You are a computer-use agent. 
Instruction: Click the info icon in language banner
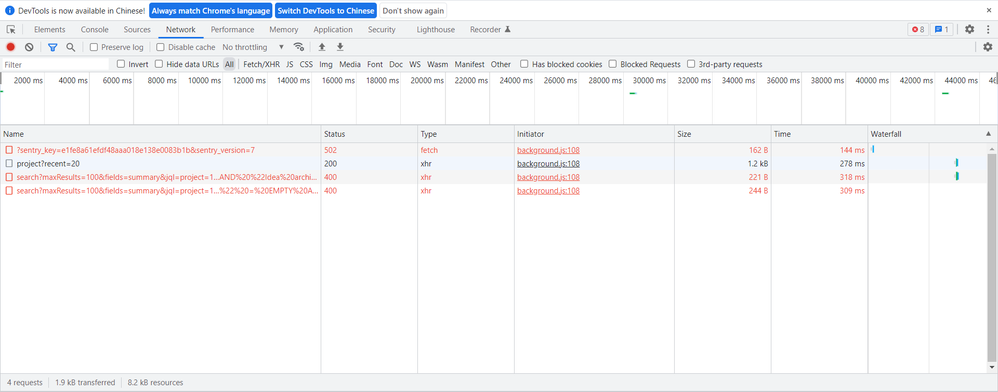point(10,11)
